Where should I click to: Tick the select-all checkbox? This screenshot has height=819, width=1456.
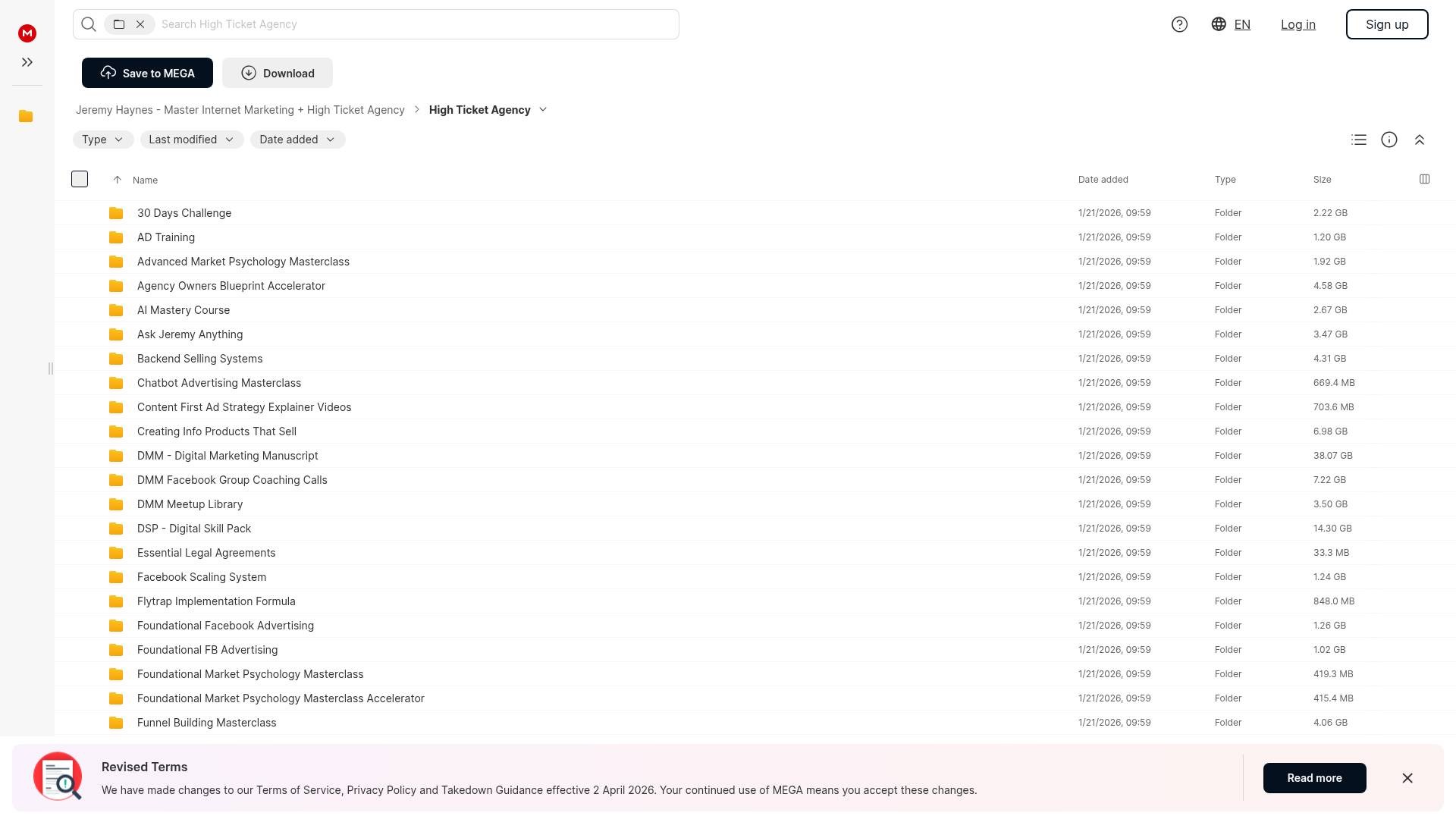point(80,179)
